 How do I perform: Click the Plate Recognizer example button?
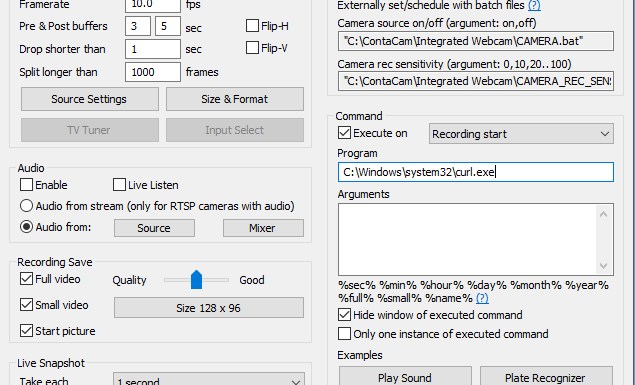[546, 376]
